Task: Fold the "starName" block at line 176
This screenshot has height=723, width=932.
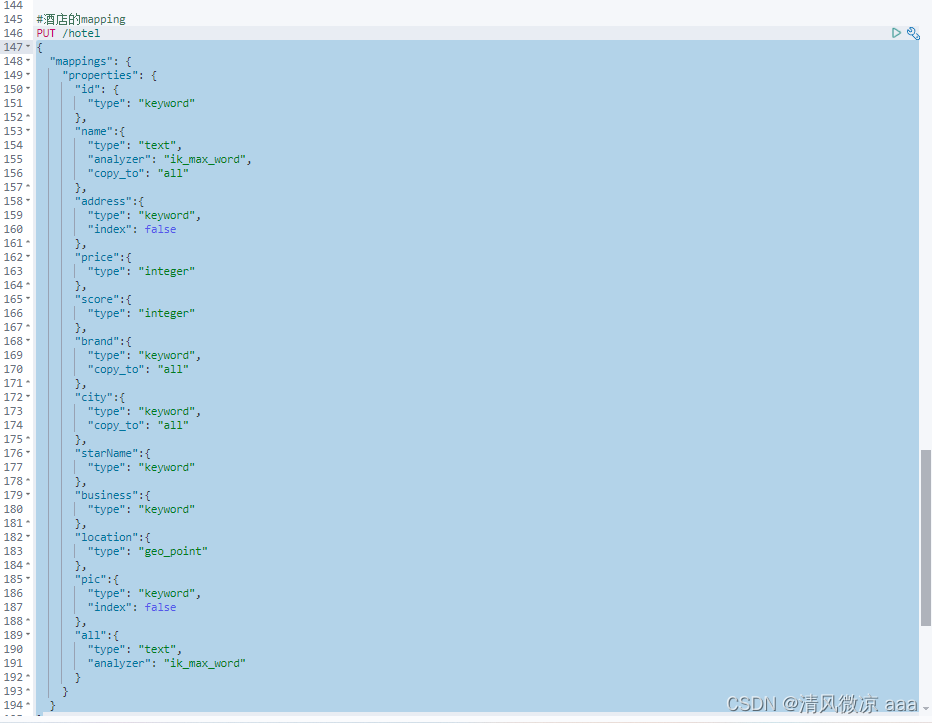Action: 28,452
